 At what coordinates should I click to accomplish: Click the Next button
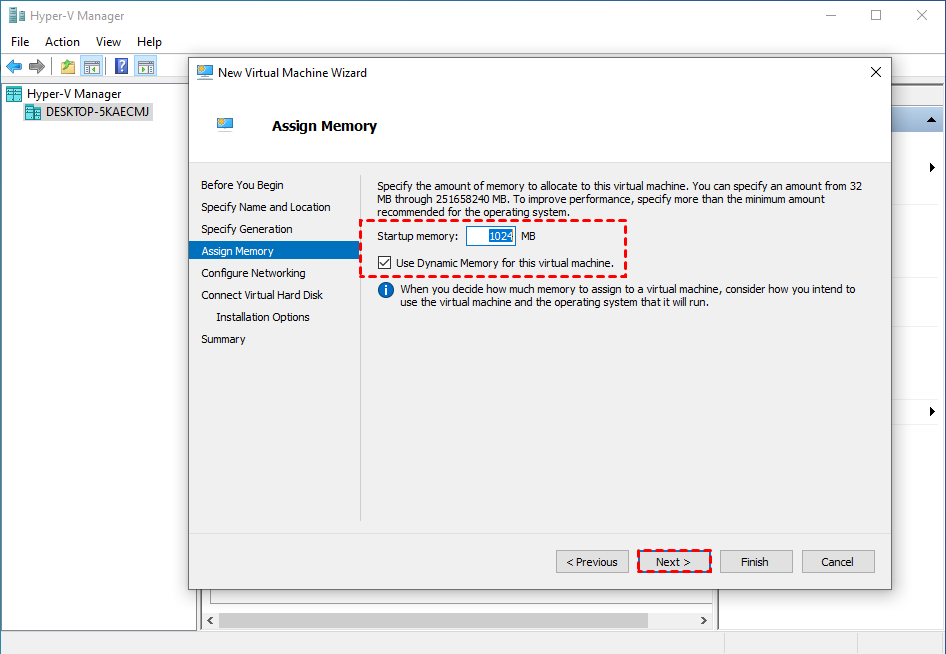point(673,562)
